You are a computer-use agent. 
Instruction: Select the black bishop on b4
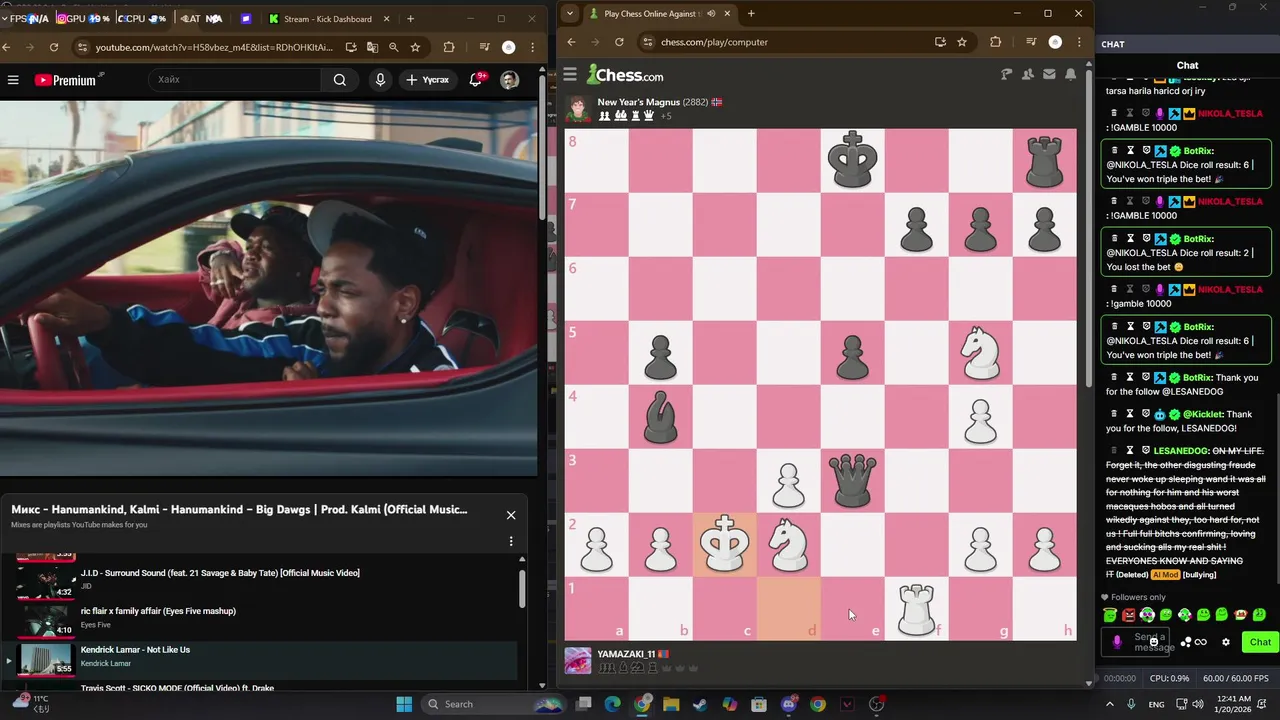(660, 416)
